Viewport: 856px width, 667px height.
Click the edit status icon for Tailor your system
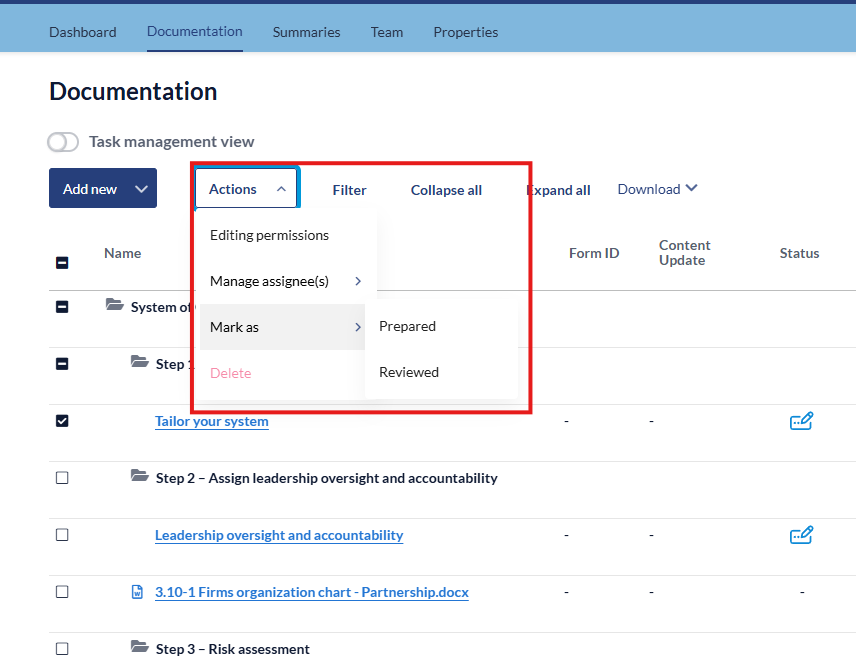click(x=800, y=421)
